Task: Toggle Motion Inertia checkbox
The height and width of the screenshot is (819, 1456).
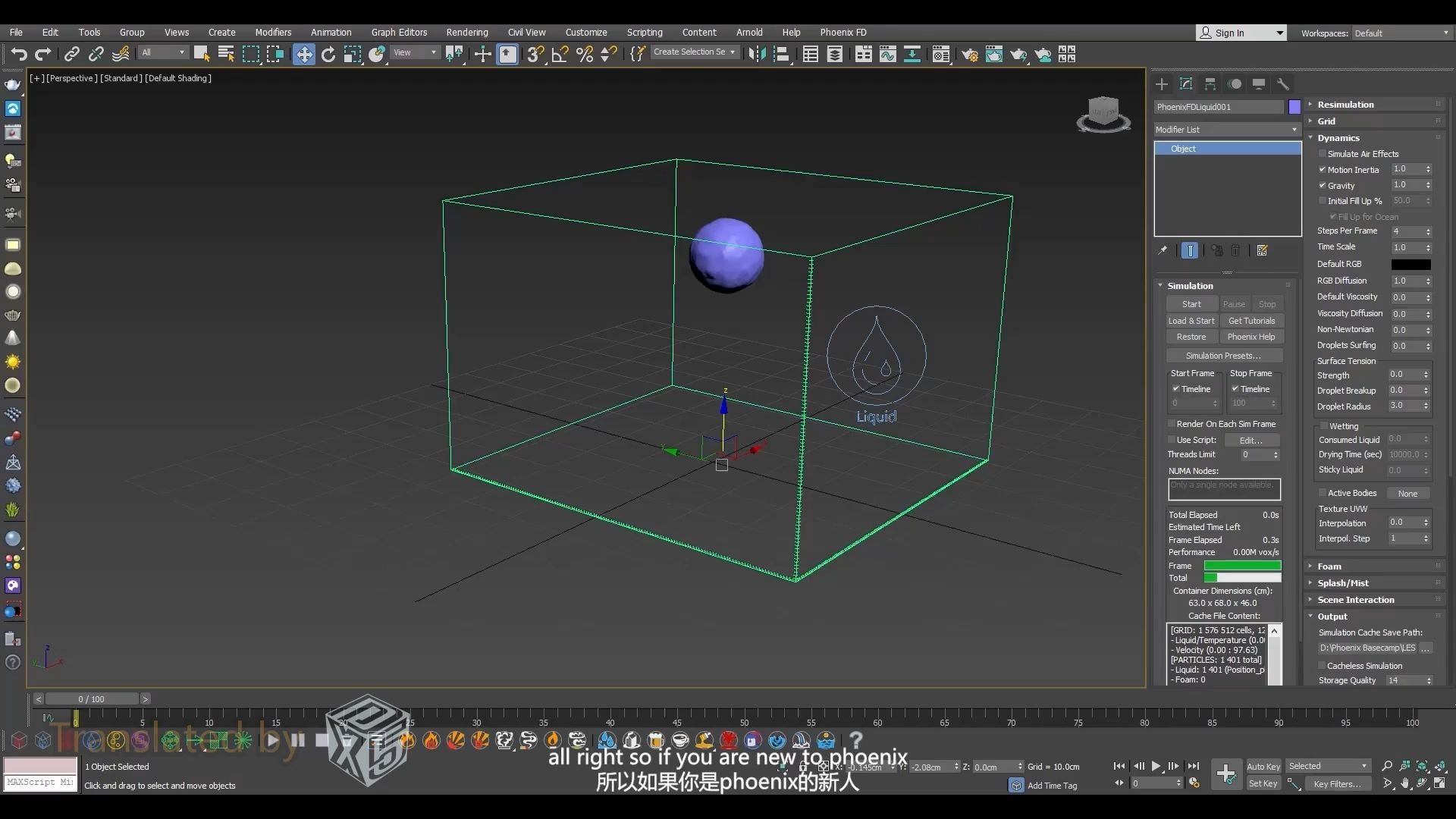Action: tap(1323, 170)
